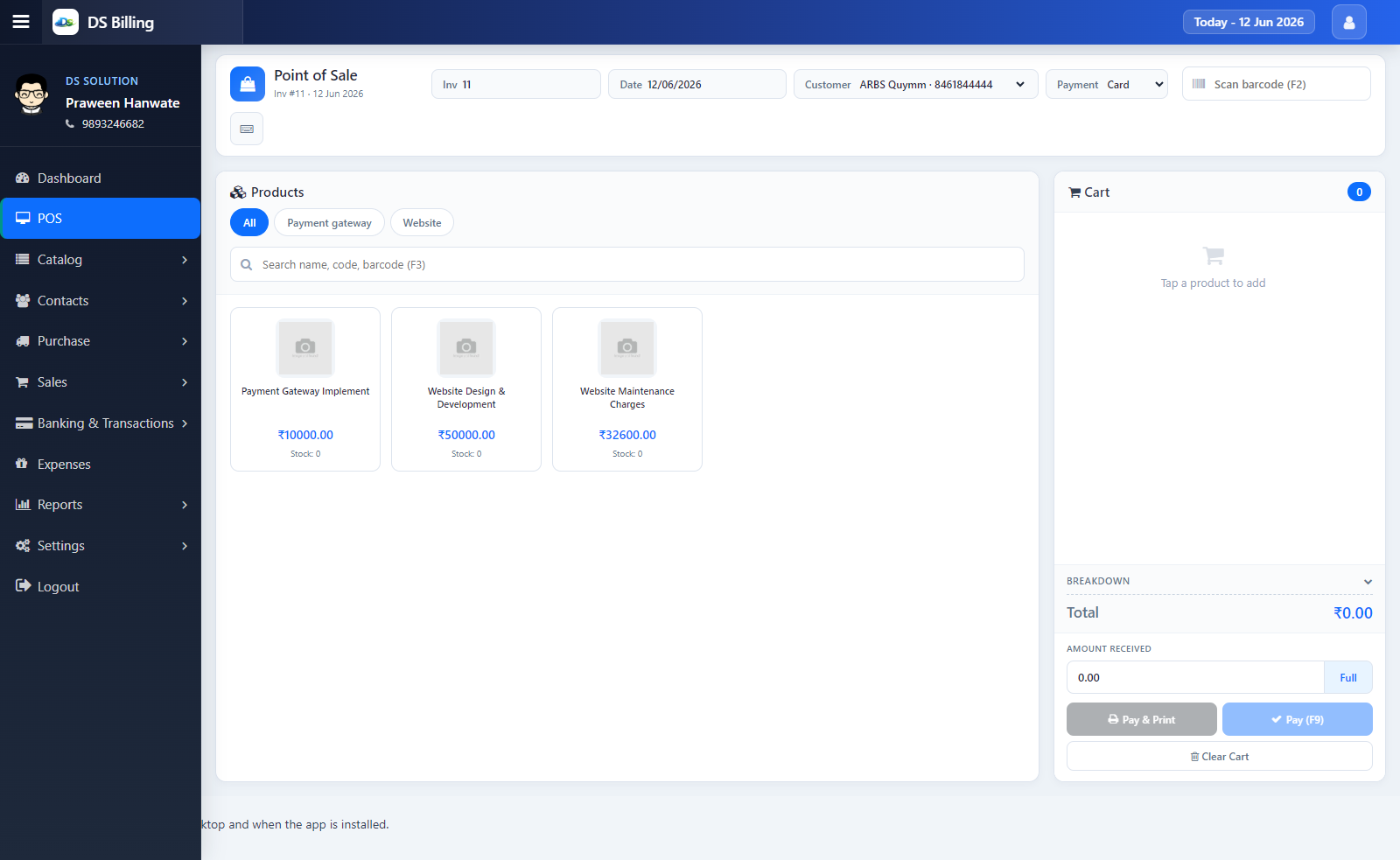Image resolution: width=1400 pixels, height=860 pixels.
Task: Click the Pay (F9) button
Action: coord(1298,719)
